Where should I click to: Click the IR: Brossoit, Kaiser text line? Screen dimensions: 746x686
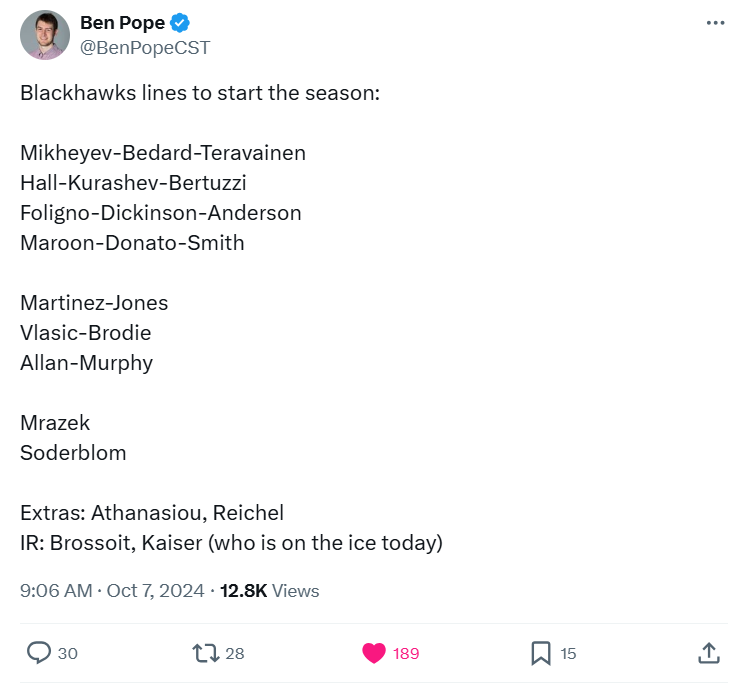pos(231,543)
